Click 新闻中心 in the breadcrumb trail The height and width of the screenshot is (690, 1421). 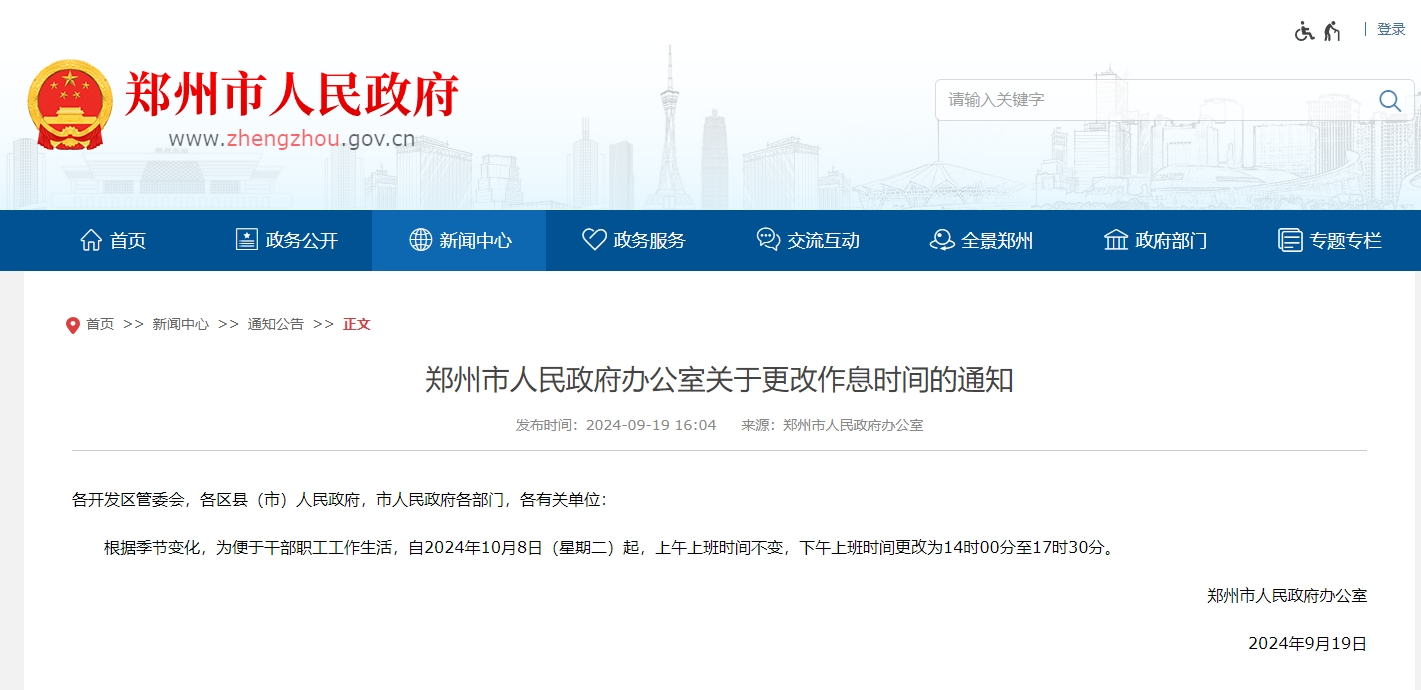[181, 324]
